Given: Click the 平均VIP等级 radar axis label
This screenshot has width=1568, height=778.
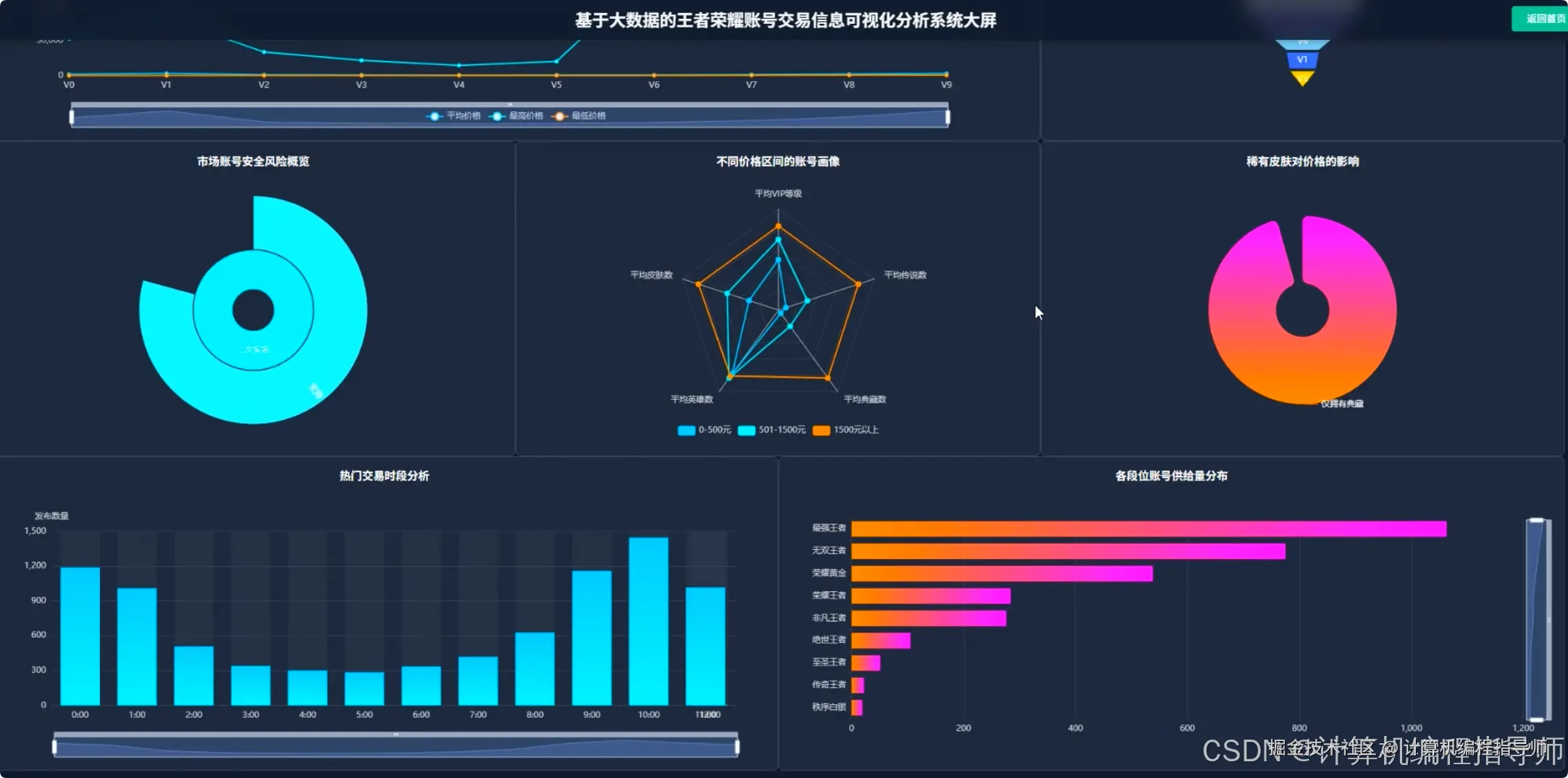Looking at the screenshot, I should 779,193.
